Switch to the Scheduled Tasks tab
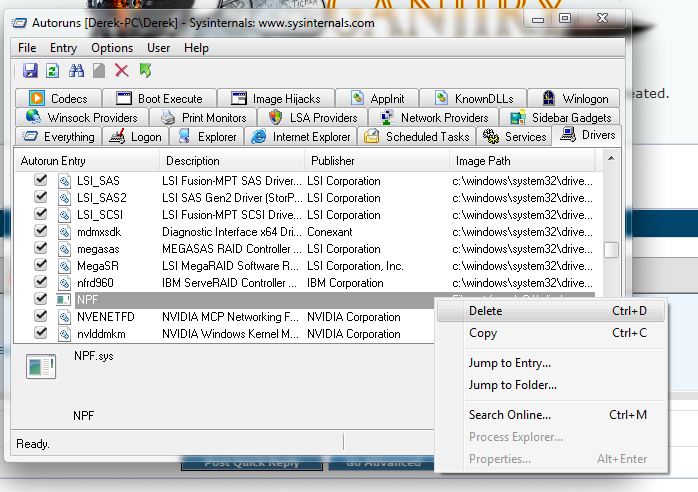Screen dimensions: 698x492 [416, 137]
